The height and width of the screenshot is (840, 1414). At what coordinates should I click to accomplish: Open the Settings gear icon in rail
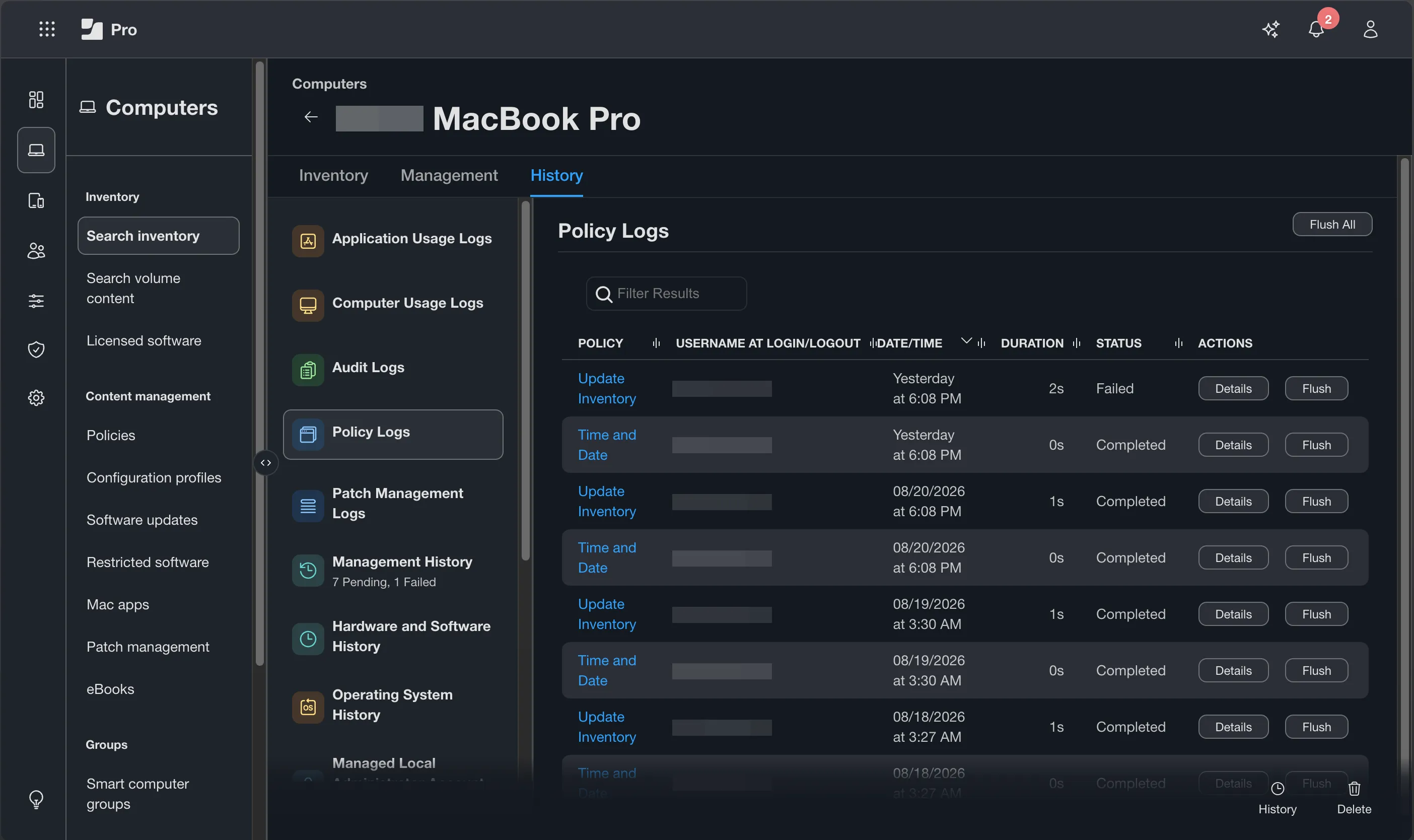[36, 398]
